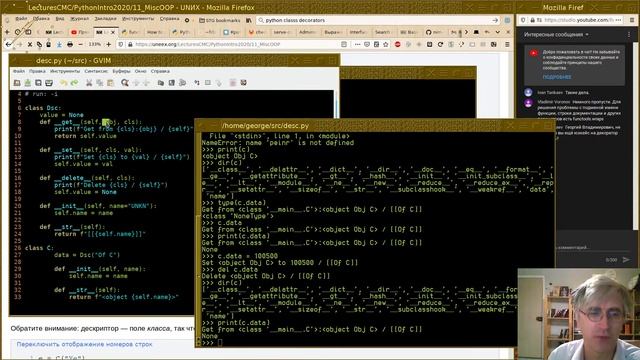Open page actions three-dots in address bar
640x360 pixels.
pyautogui.click(x=358, y=44)
